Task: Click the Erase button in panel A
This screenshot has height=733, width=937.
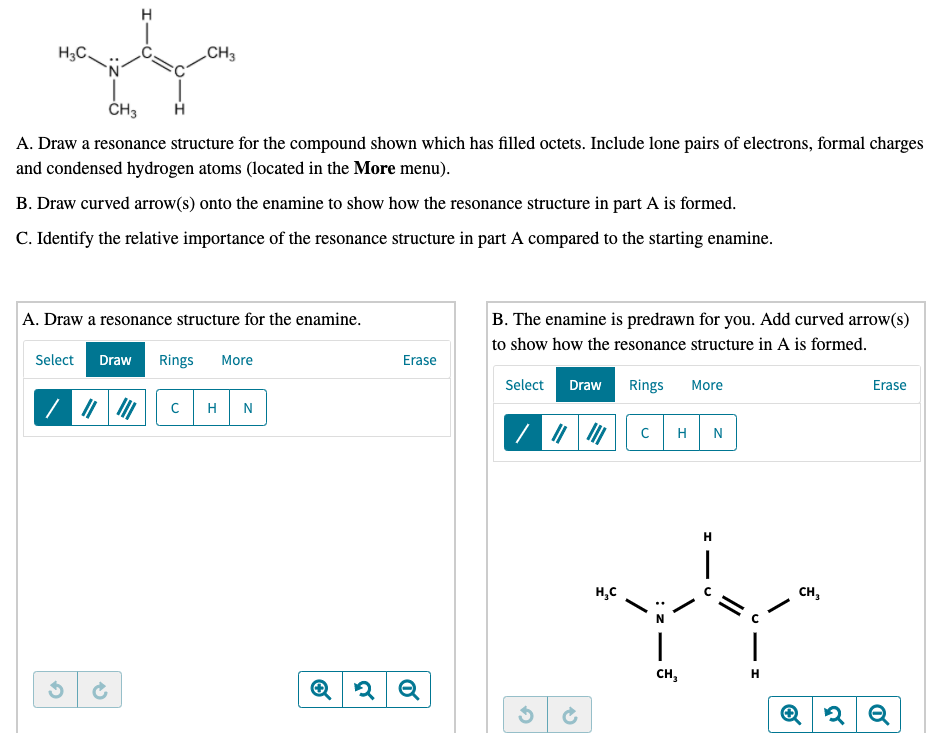Action: click(x=419, y=360)
